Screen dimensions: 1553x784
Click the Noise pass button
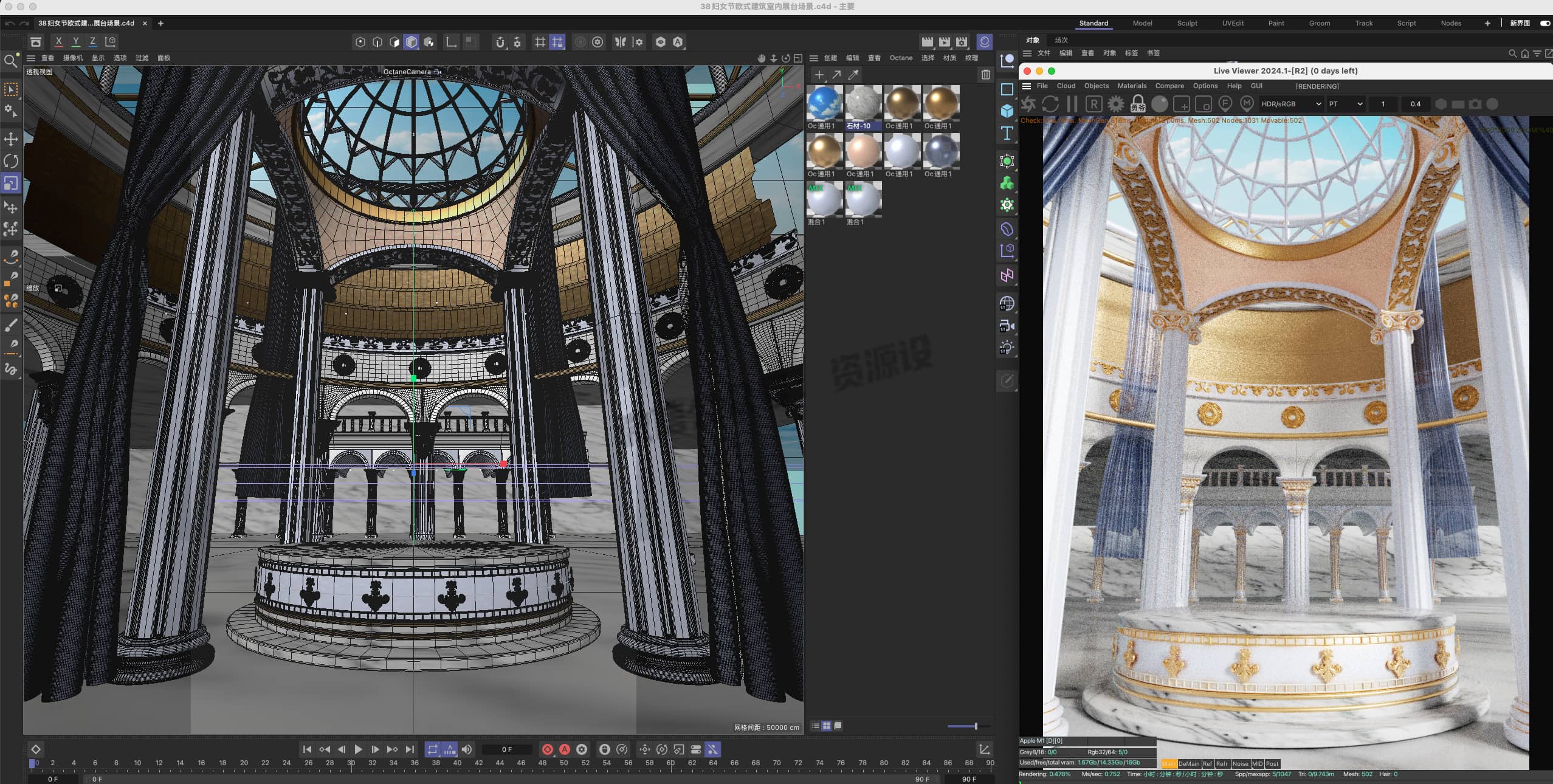coord(1240,764)
